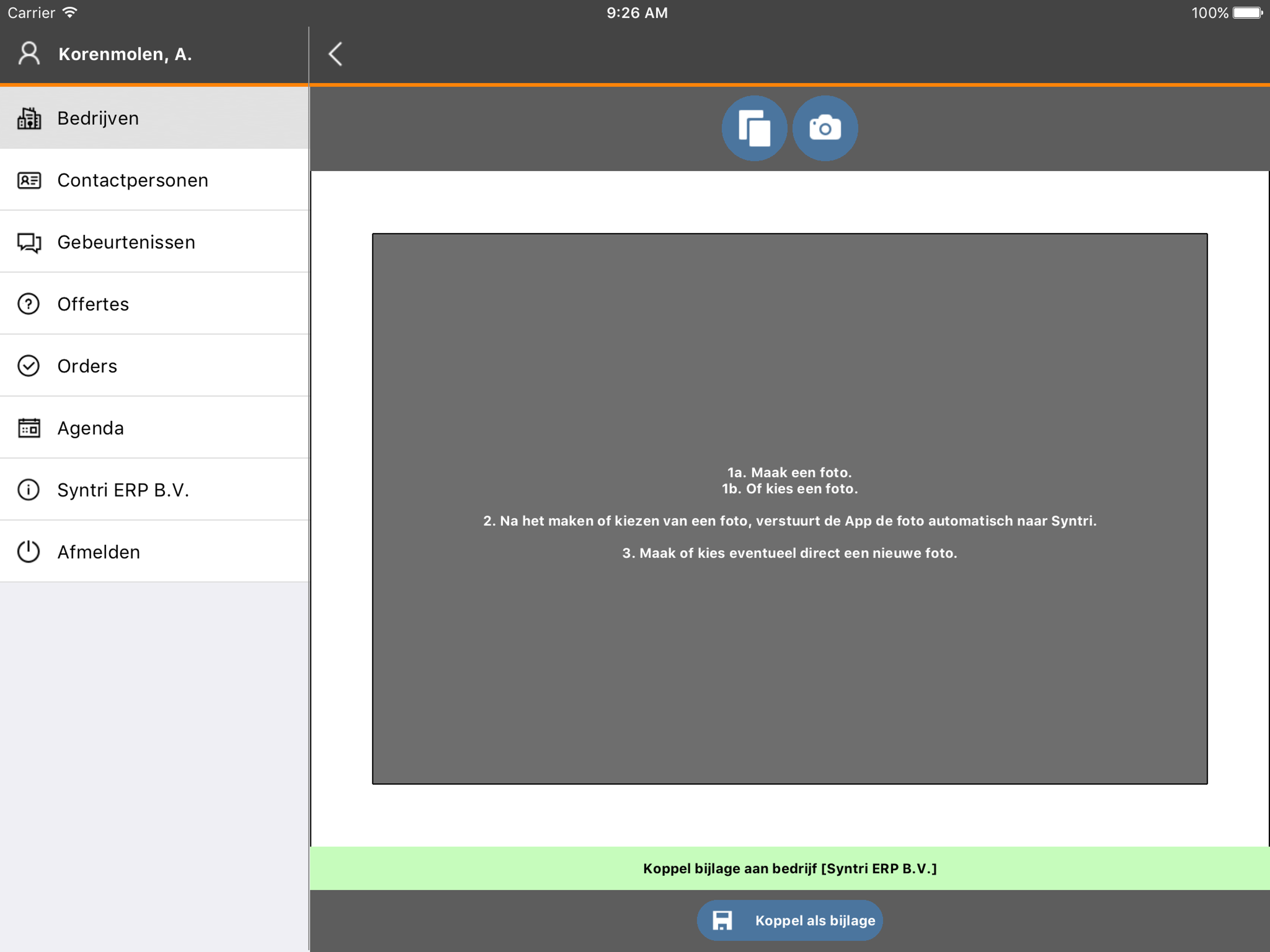Take a picture with the camera button
The height and width of the screenshot is (952, 1270).
point(825,128)
